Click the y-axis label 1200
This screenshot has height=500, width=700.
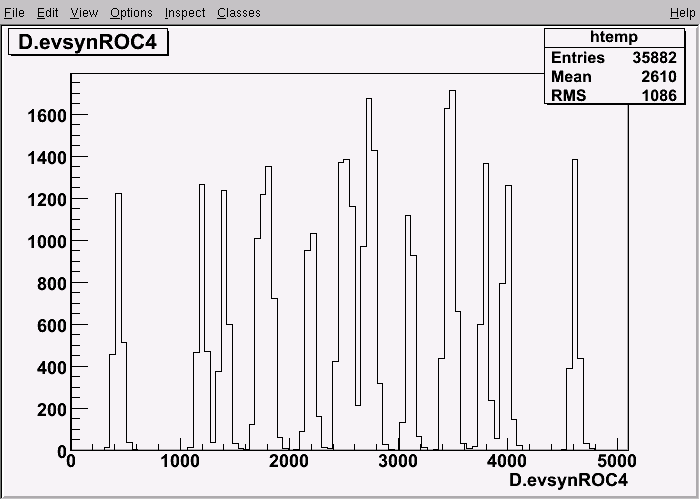(x=47, y=200)
